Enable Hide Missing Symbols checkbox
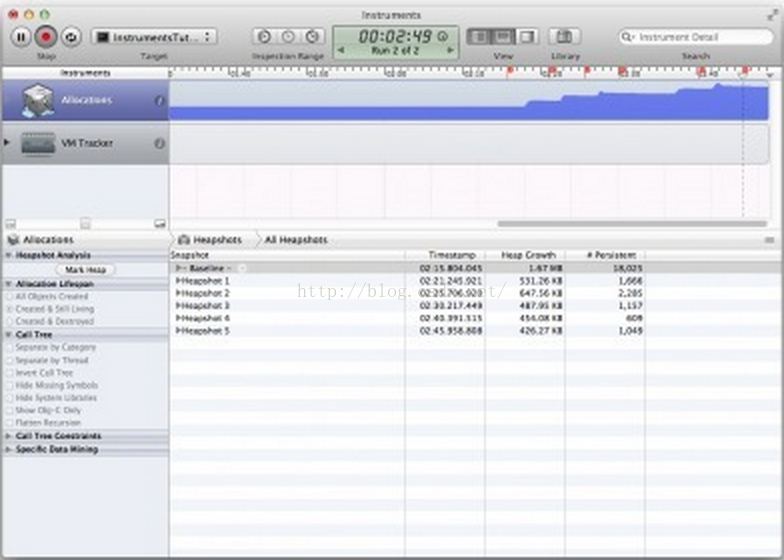 click(10, 386)
